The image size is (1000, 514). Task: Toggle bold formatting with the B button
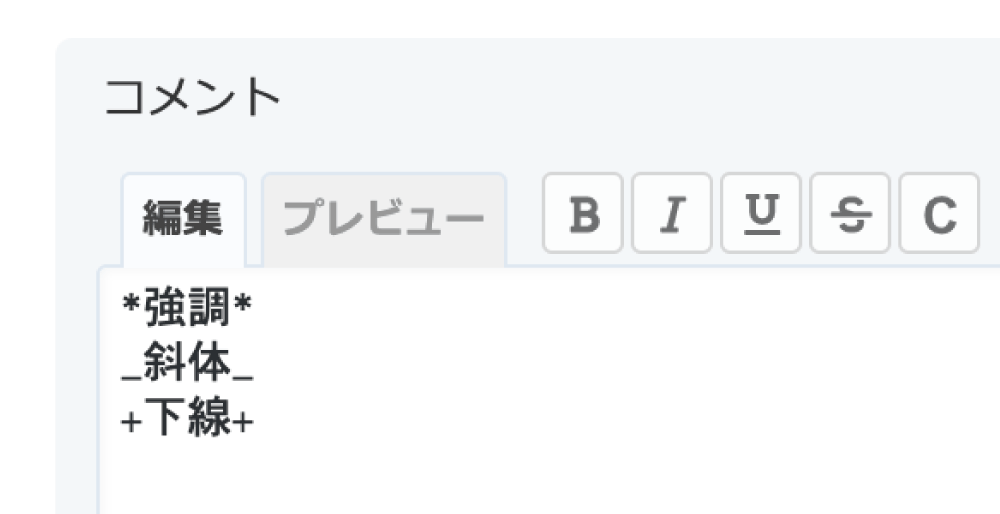[582, 213]
